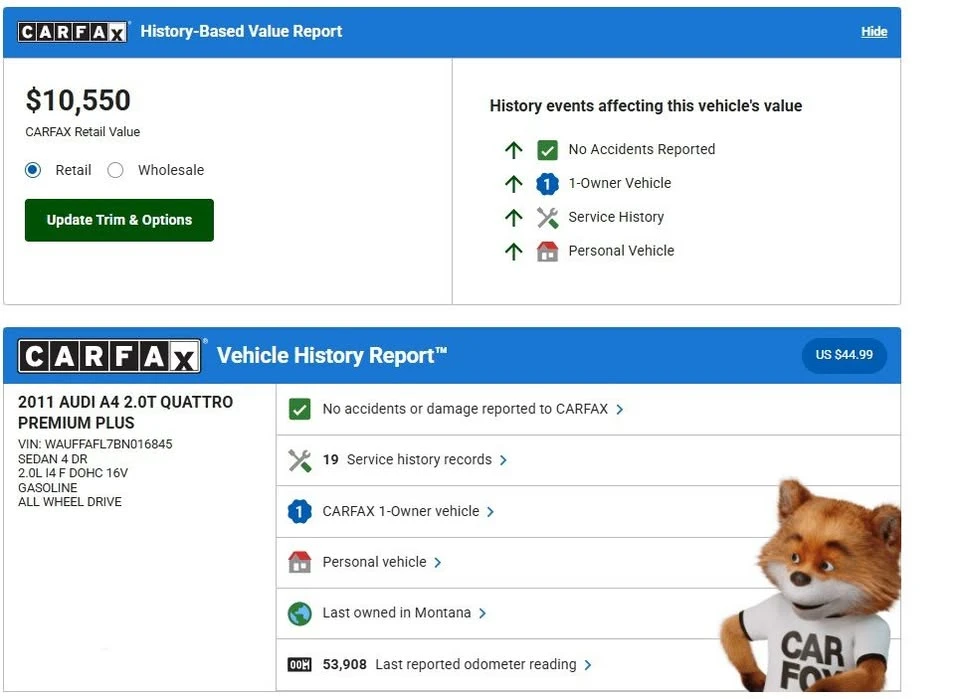The width and height of the screenshot is (960, 699).
Task: Click the 53,908 odometer value
Action: coord(345,664)
